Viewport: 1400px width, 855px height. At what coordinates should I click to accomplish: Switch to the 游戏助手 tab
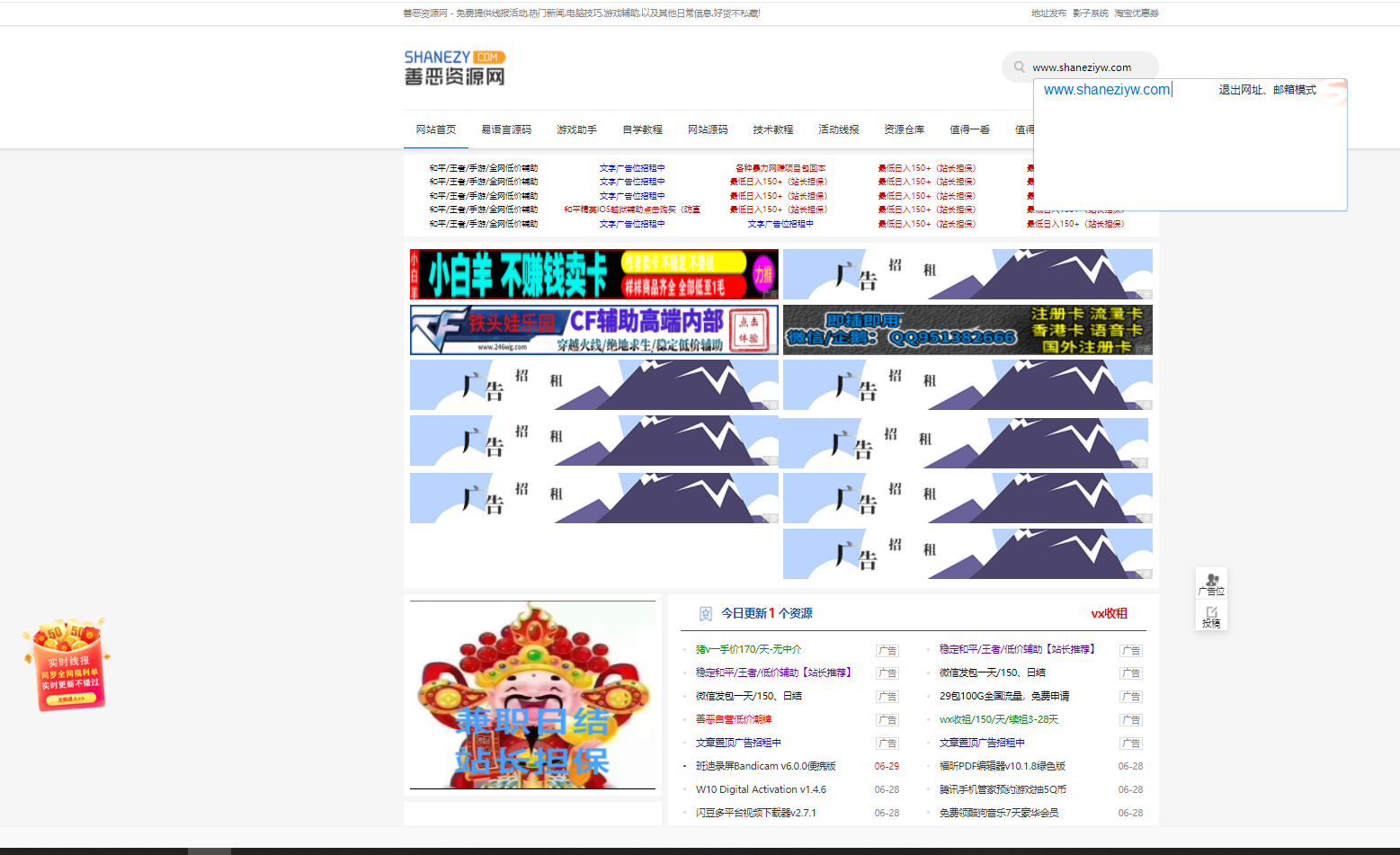[x=576, y=129]
